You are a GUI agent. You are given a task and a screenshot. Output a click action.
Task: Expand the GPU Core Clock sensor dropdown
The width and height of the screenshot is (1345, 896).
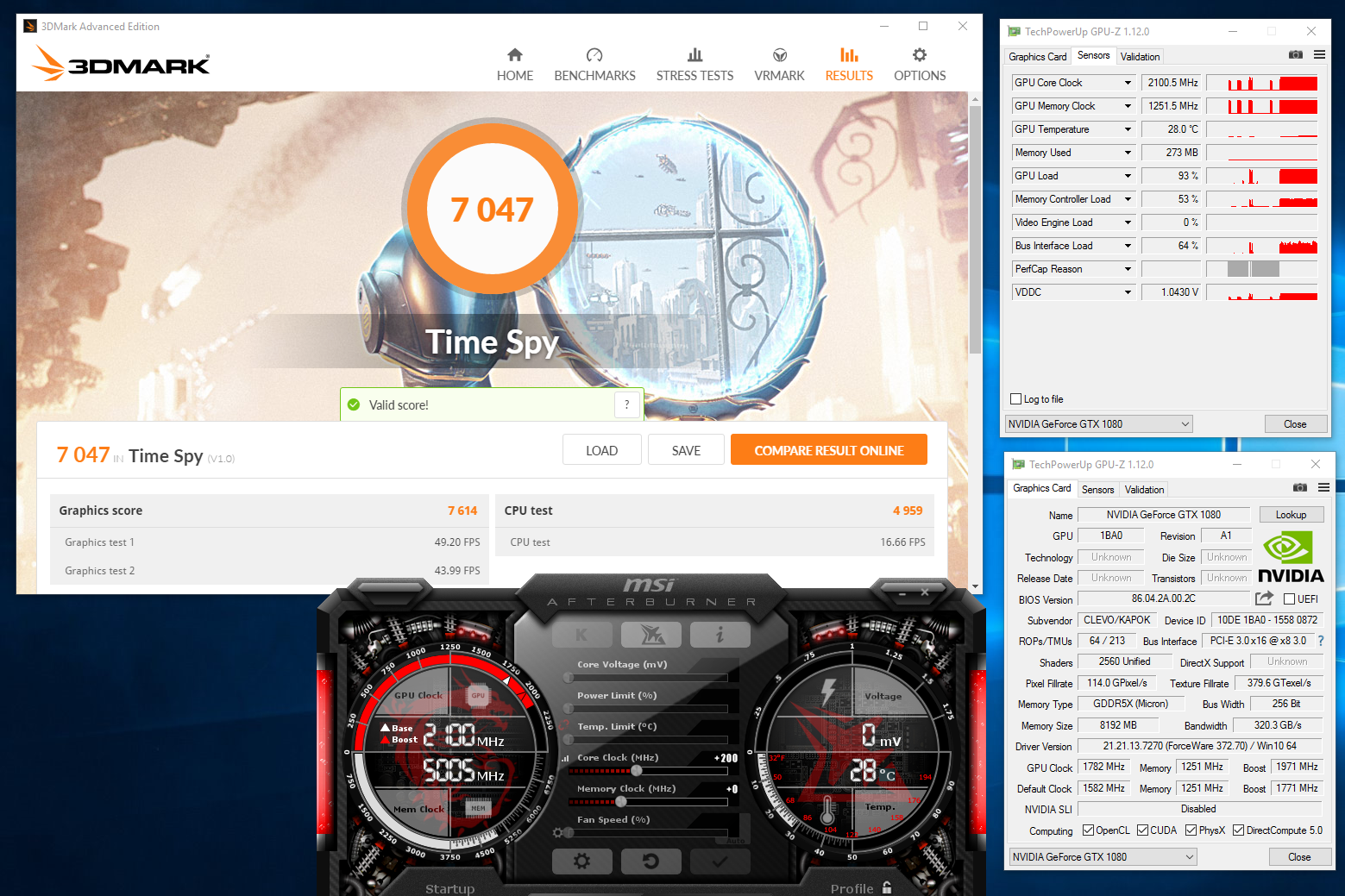pos(1128,83)
